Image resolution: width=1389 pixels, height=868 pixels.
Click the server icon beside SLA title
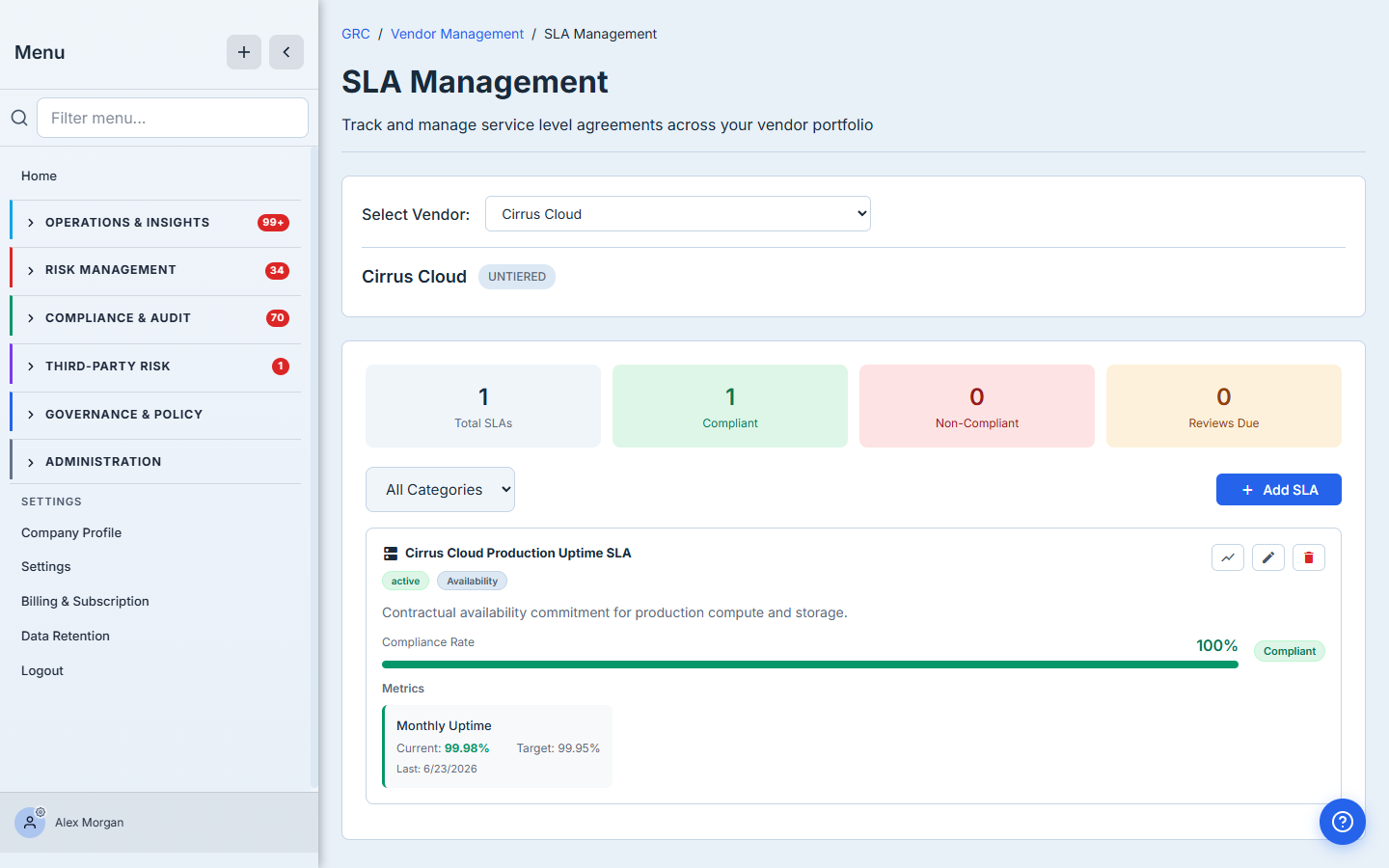(x=391, y=554)
